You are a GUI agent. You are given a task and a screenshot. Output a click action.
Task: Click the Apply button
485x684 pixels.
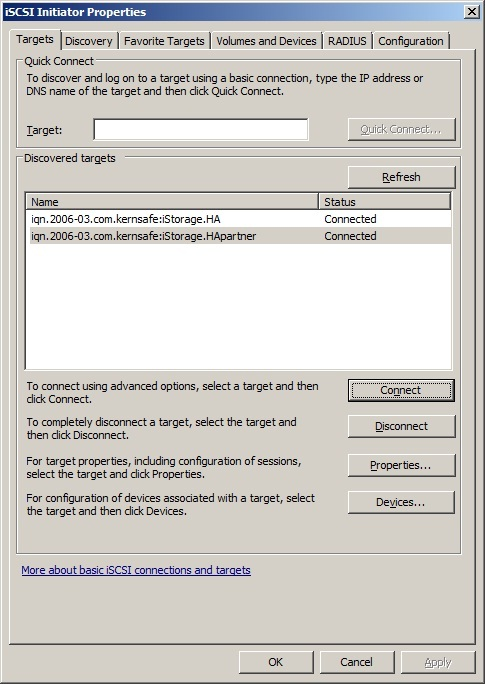coord(438,662)
